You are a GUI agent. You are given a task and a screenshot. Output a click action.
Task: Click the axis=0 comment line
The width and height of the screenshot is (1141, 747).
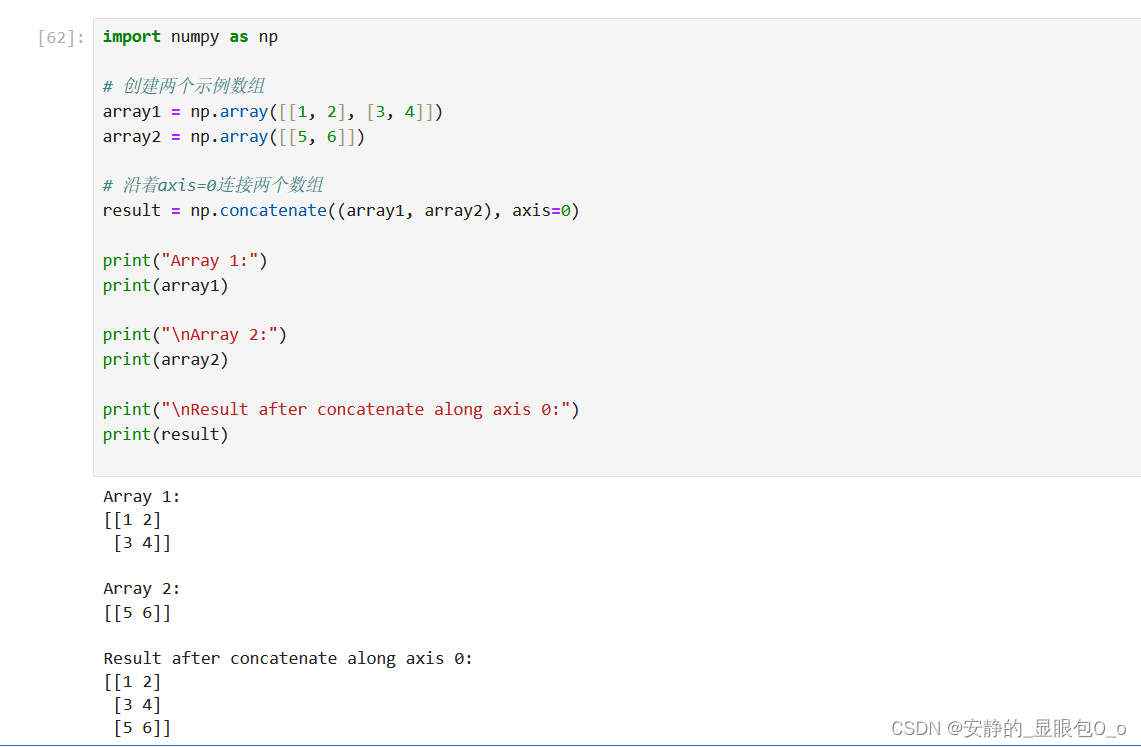[x=213, y=185]
